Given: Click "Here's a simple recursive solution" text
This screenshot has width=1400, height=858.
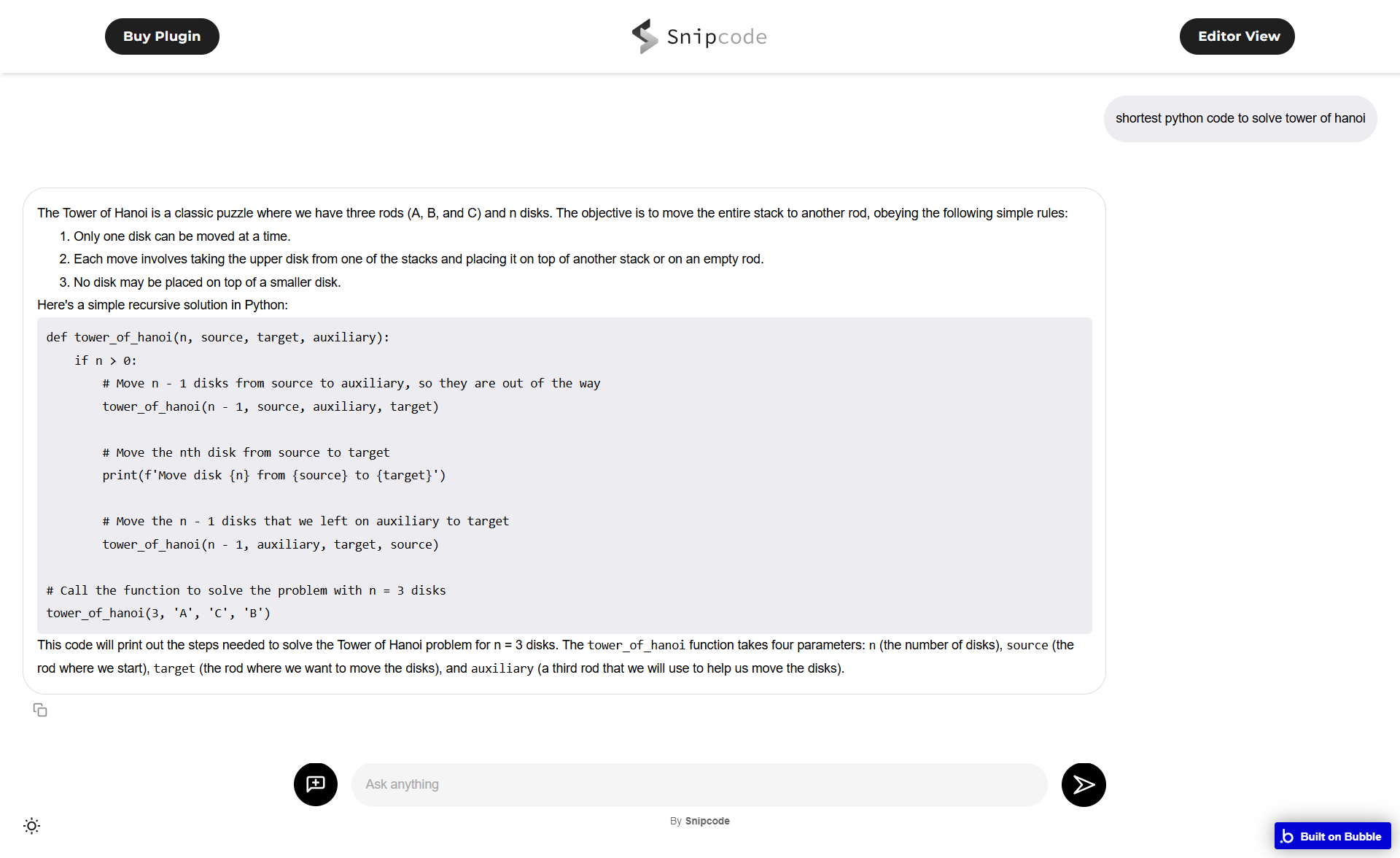Looking at the screenshot, I should tap(163, 305).
